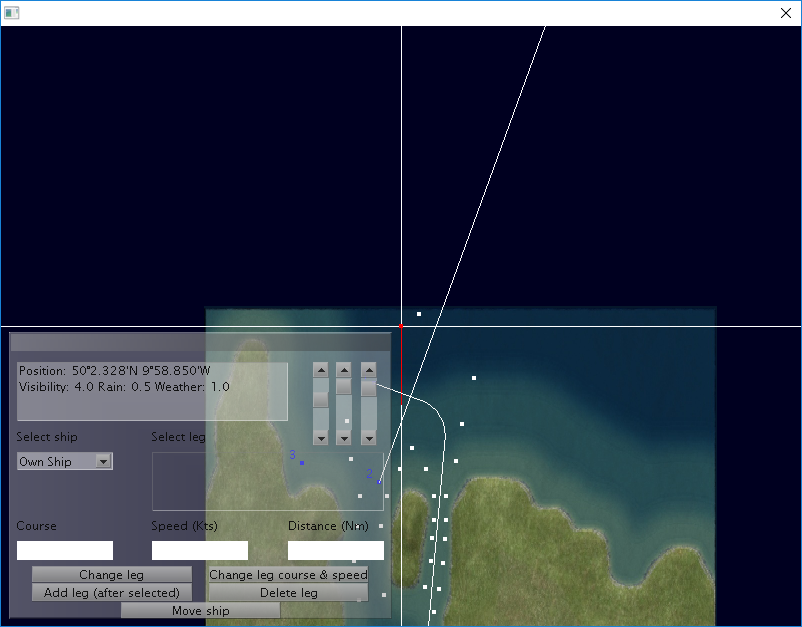The width and height of the screenshot is (802, 627).
Task: Click the Move ship button
Action: click(200, 610)
